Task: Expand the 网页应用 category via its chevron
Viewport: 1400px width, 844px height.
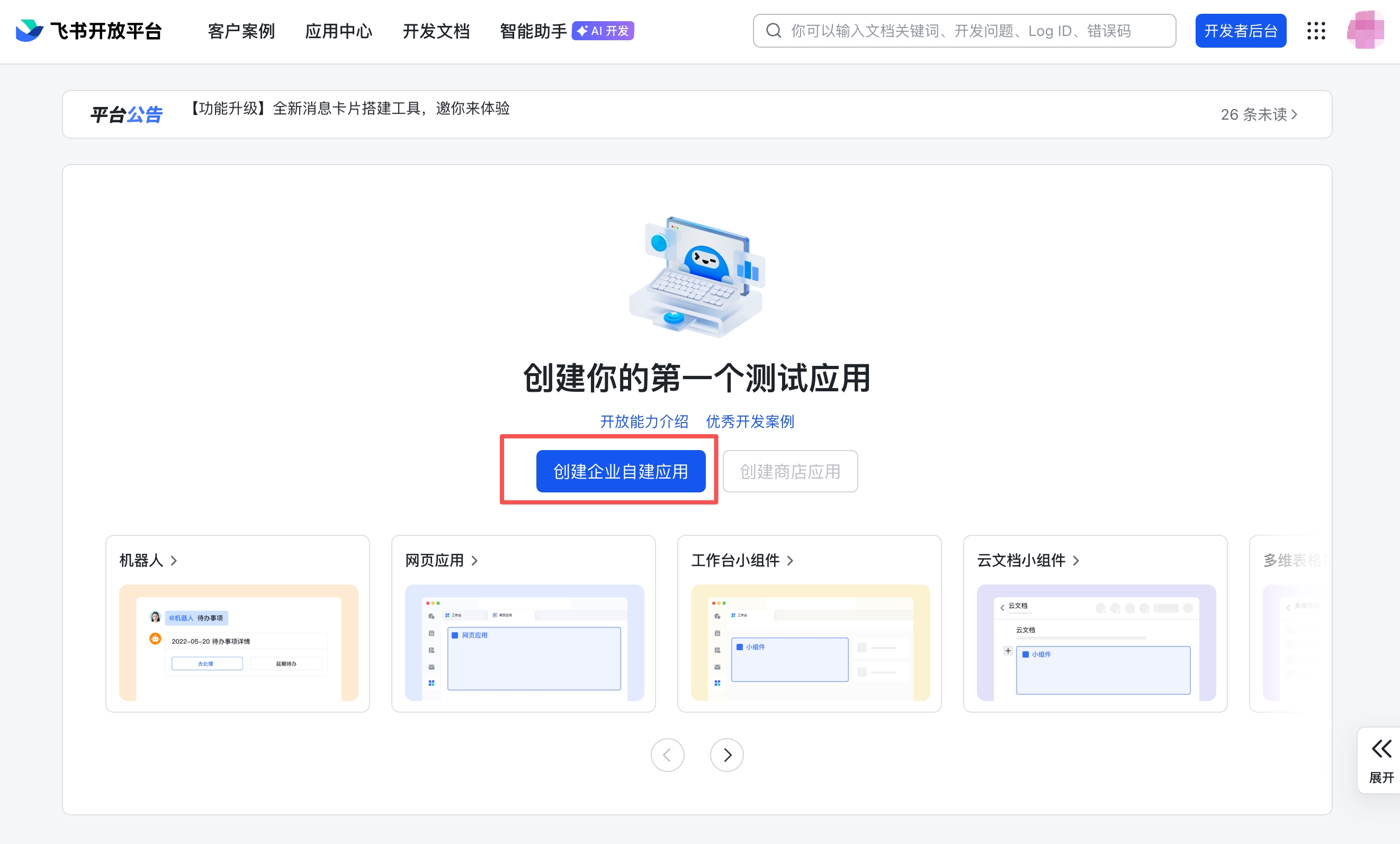Action: [x=476, y=561]
